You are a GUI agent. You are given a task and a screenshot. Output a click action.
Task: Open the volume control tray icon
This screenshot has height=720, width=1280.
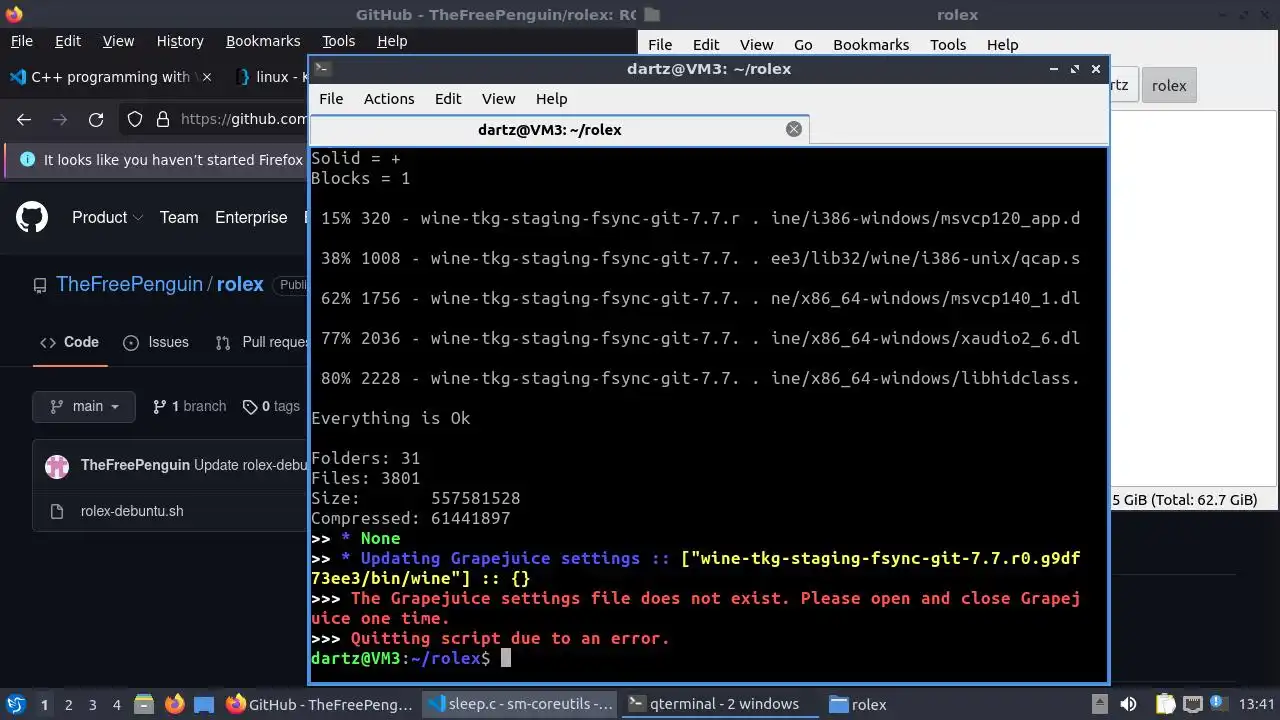[x=1128, y=704]
